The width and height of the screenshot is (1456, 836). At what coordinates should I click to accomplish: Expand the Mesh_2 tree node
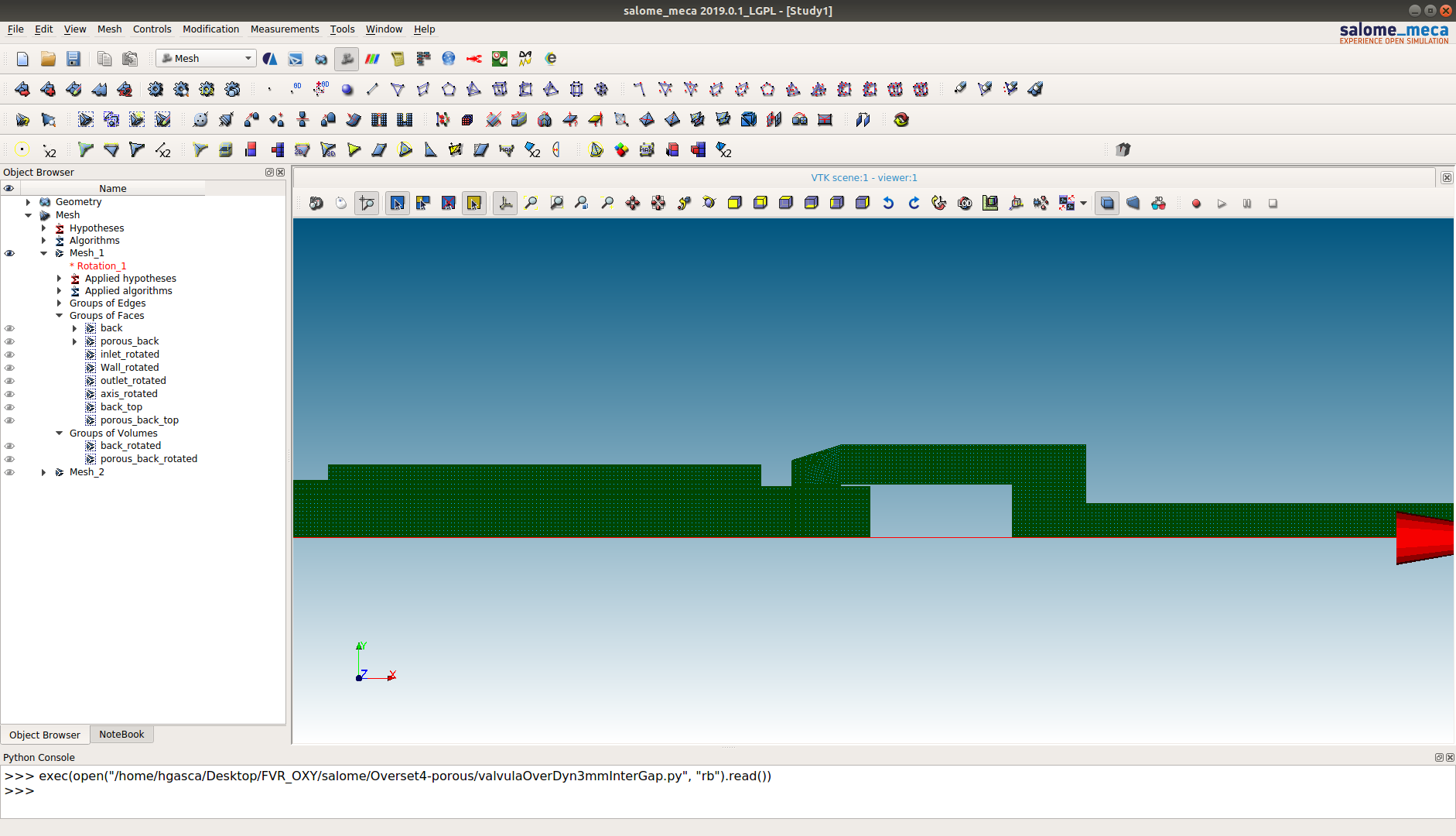[44, 472]
